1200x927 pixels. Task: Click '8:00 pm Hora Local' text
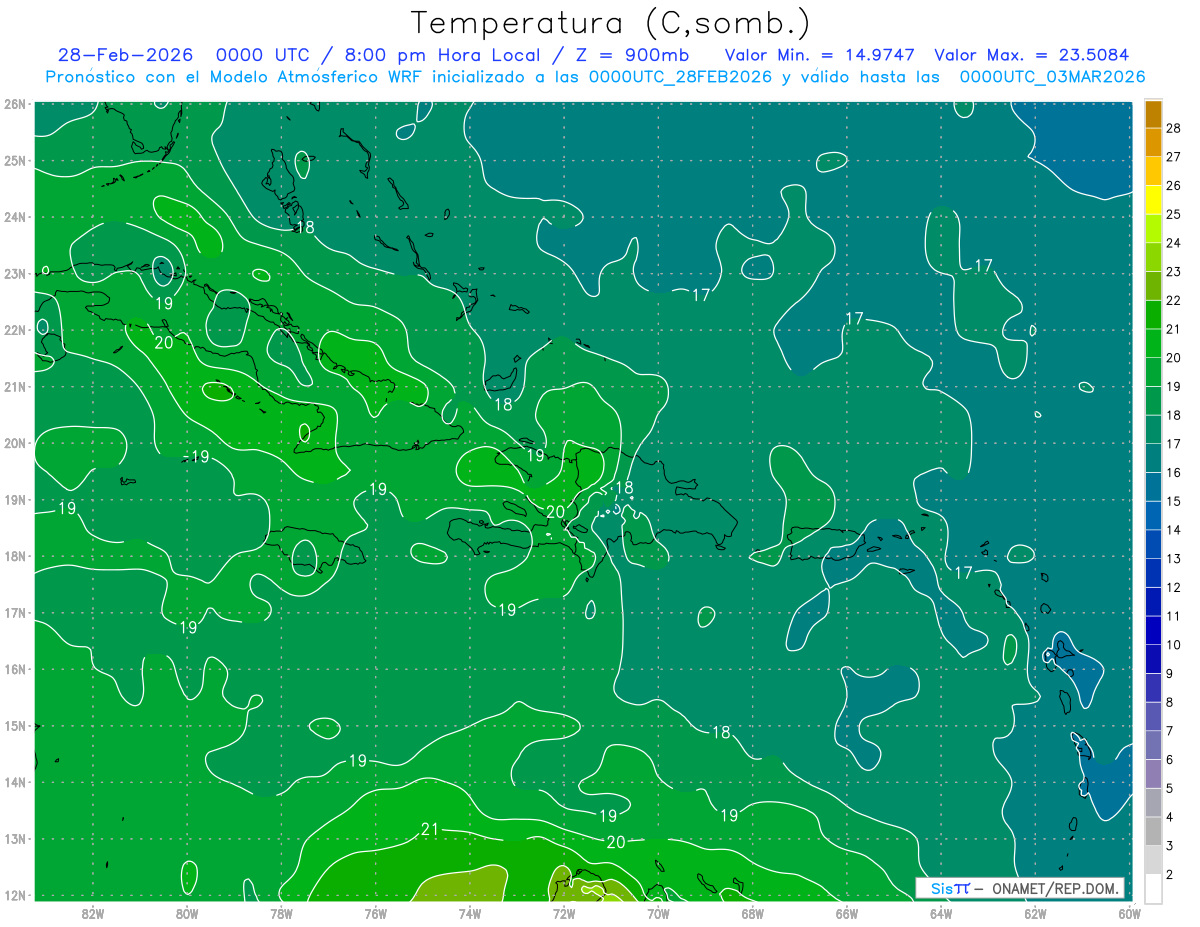(444, 55)
